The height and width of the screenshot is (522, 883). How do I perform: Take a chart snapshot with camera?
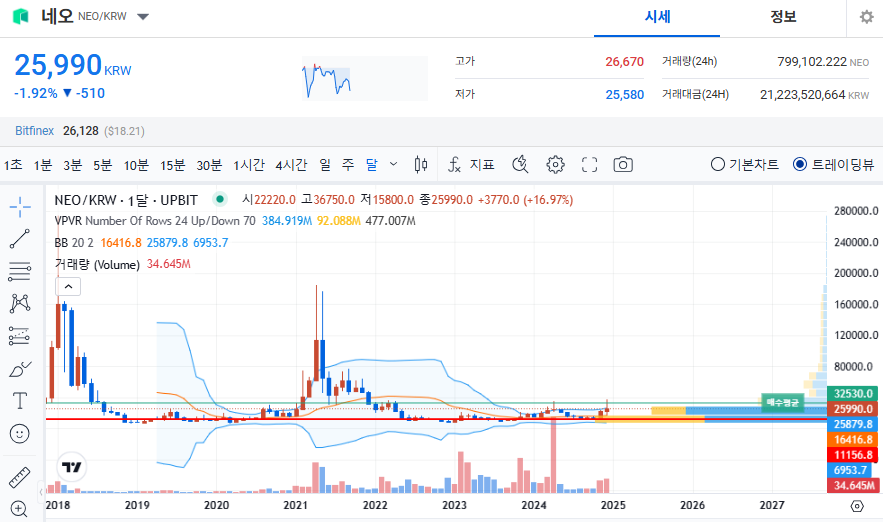pos(623,164)
